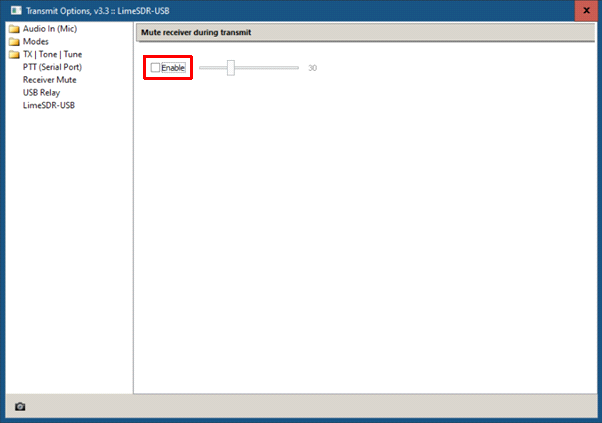
Task: Click the Transmit Options title bar text
Action: 98,11
